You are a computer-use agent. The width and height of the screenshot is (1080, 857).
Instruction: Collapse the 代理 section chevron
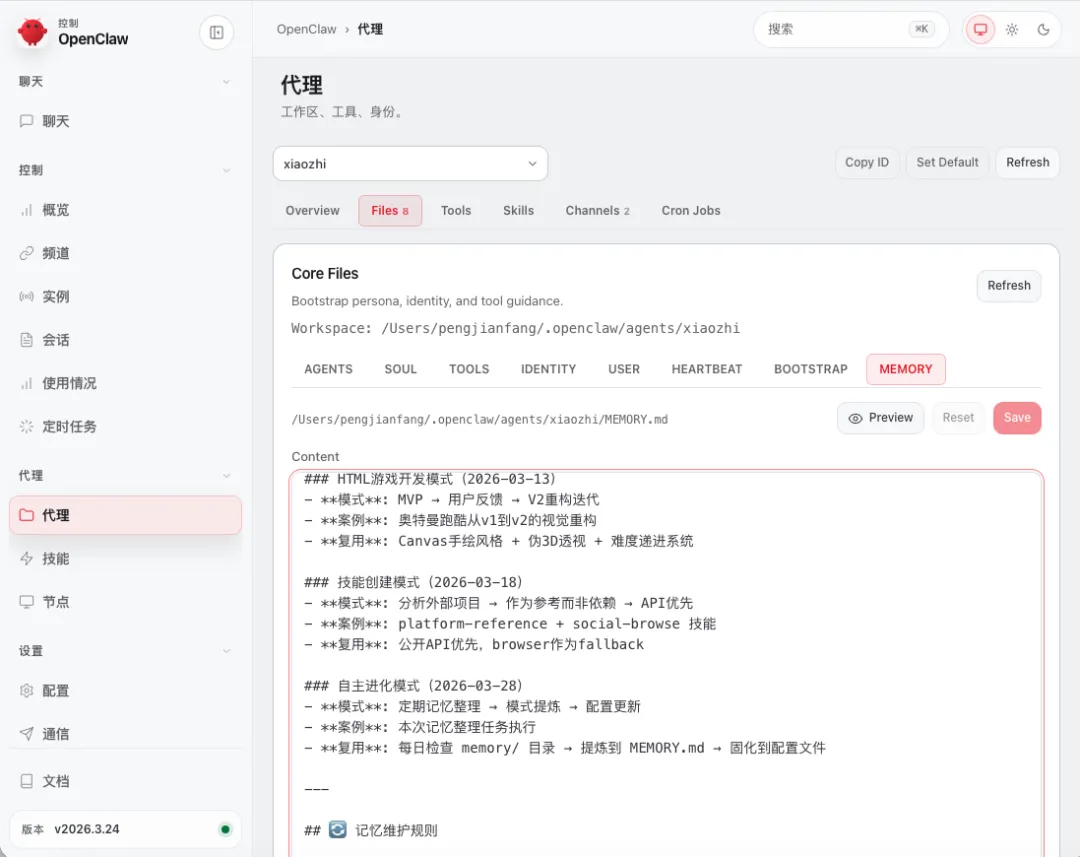(x=226, y=476)
